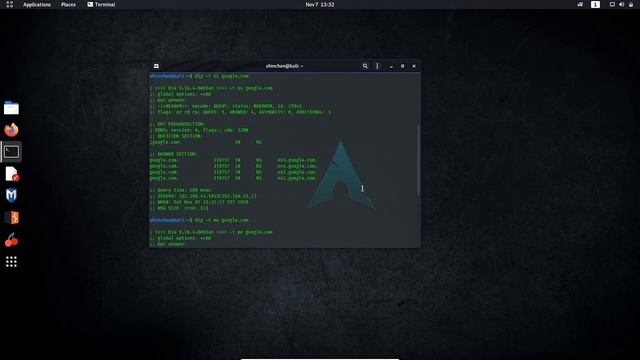Open the Burp Suite icon in the dock
The height and width of the screenshot is (360, 640).
tap(11, 218)
